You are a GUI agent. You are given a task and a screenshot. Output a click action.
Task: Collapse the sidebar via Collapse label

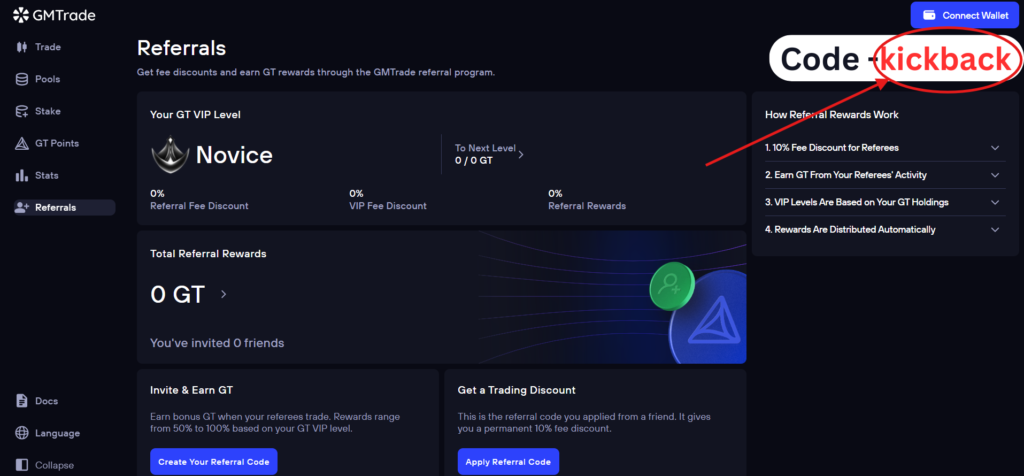tap(54, 465)
